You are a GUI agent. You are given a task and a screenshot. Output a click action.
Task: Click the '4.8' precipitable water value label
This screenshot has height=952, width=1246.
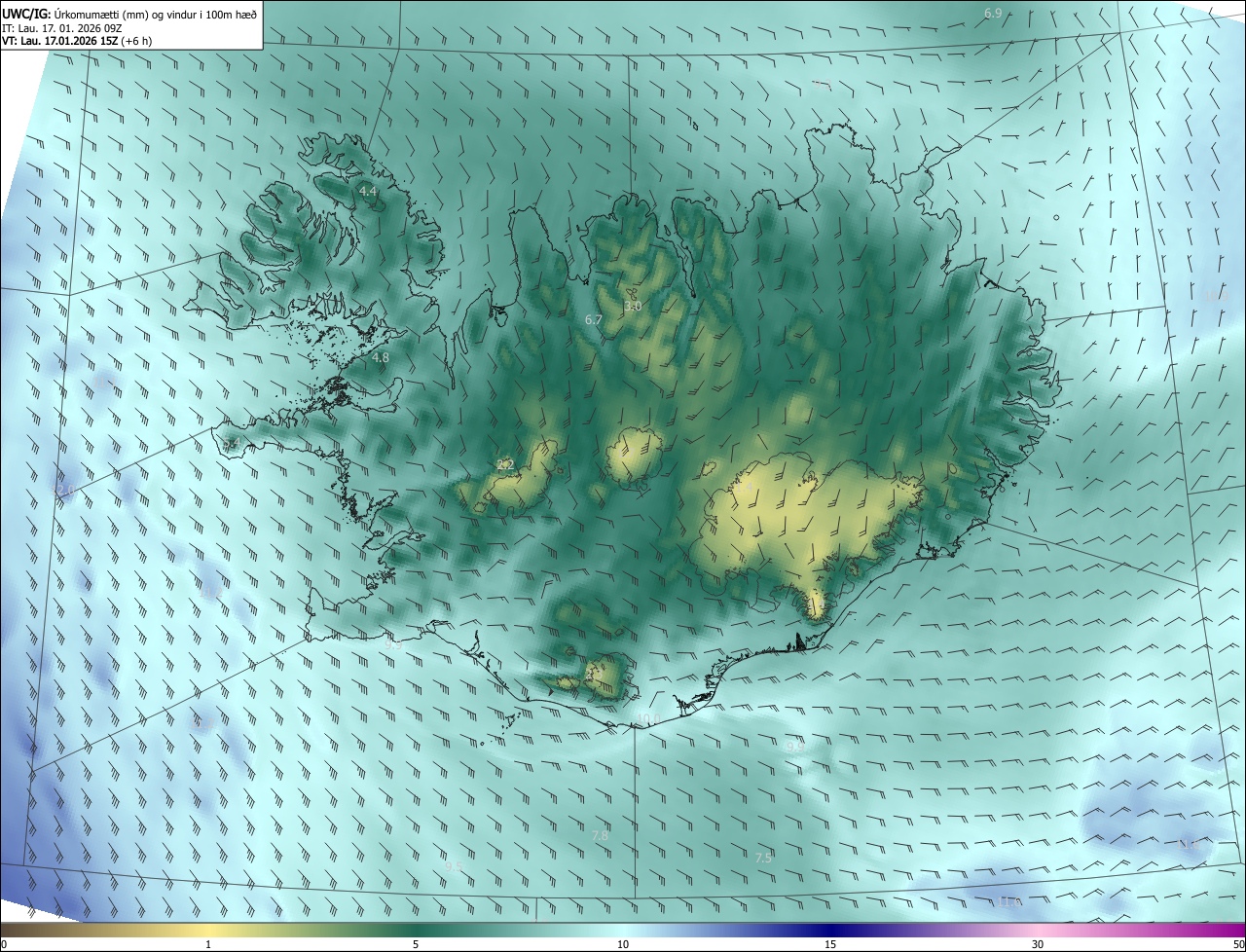coord(381,358)
